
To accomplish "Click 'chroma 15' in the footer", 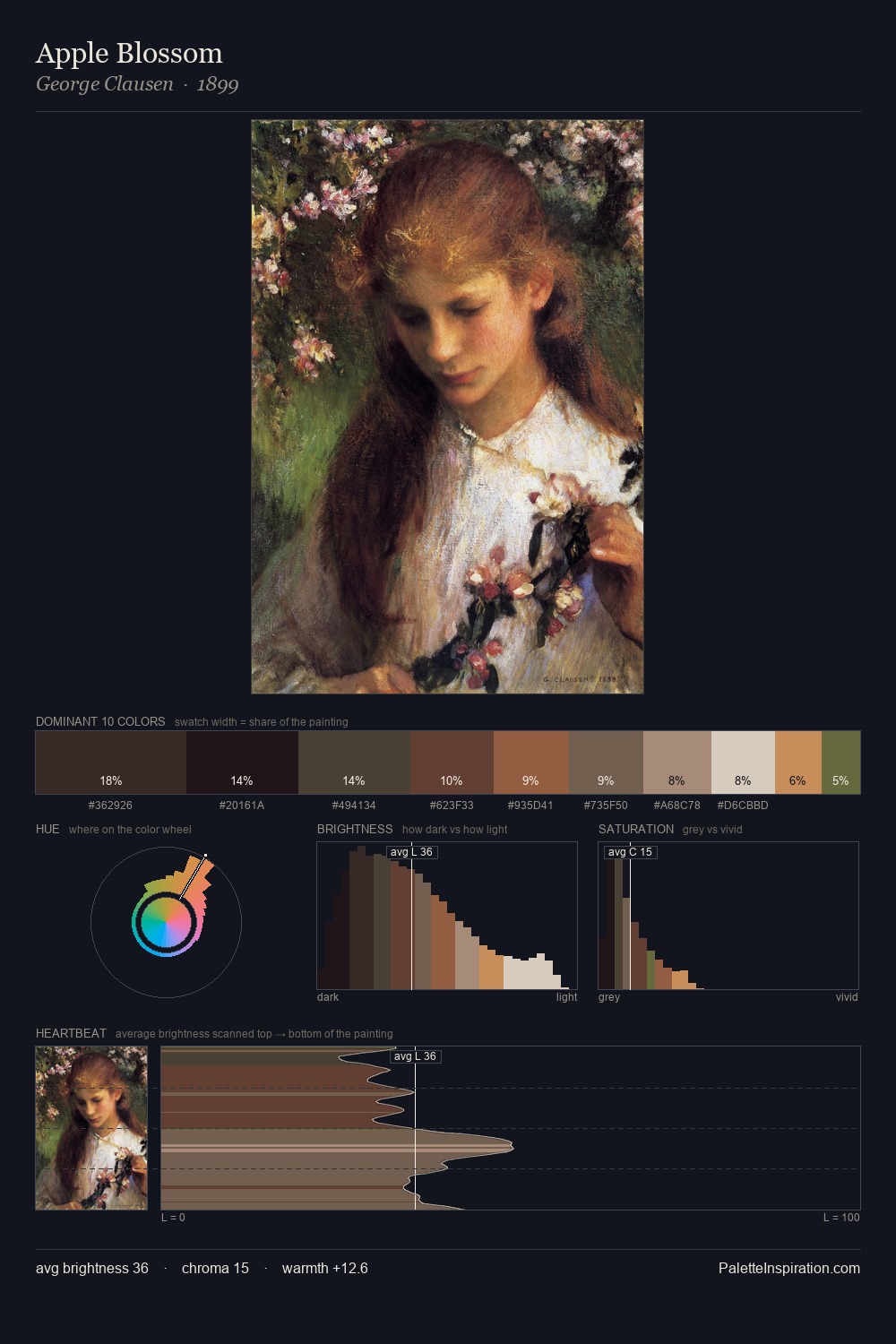I will (x=215, y=1268).
